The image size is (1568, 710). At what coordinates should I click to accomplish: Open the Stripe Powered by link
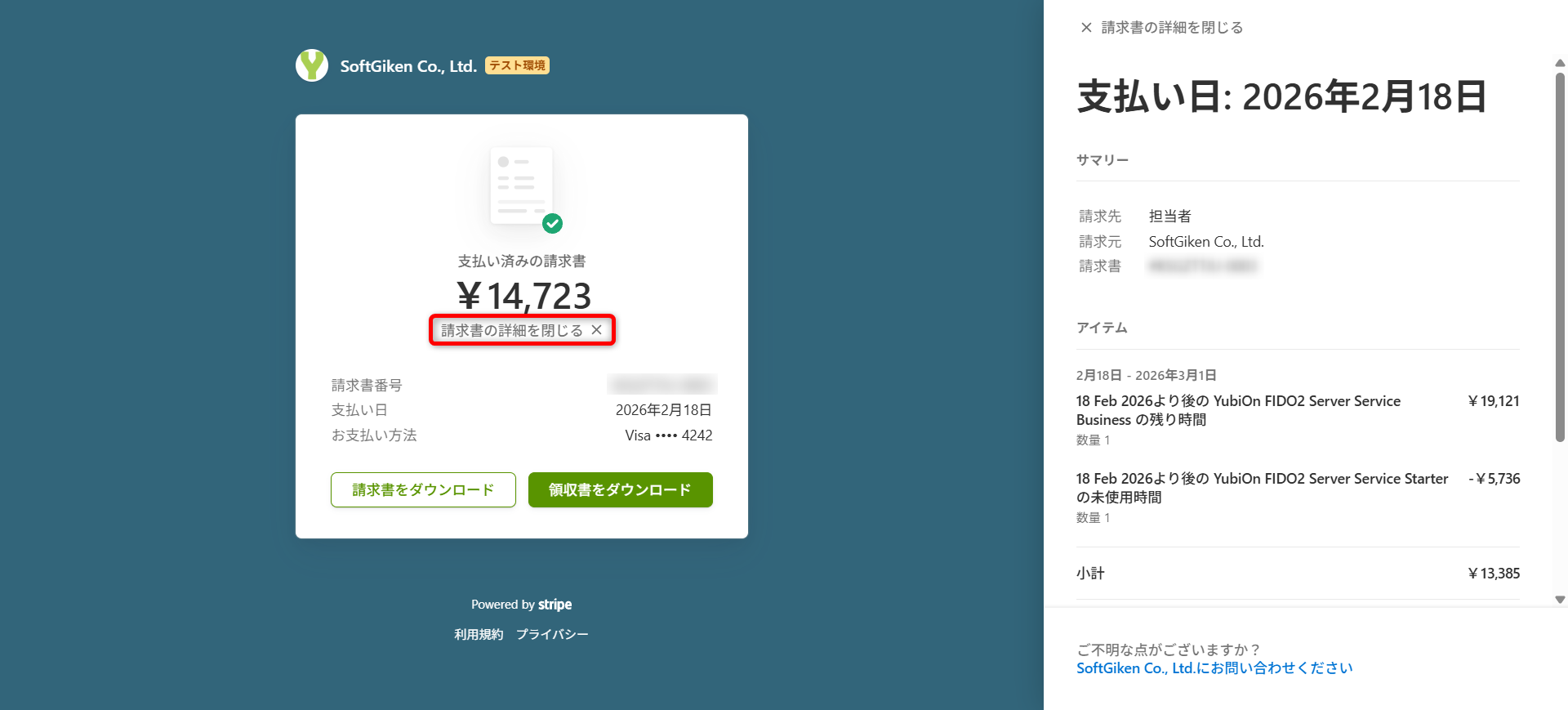coord(521,605)
